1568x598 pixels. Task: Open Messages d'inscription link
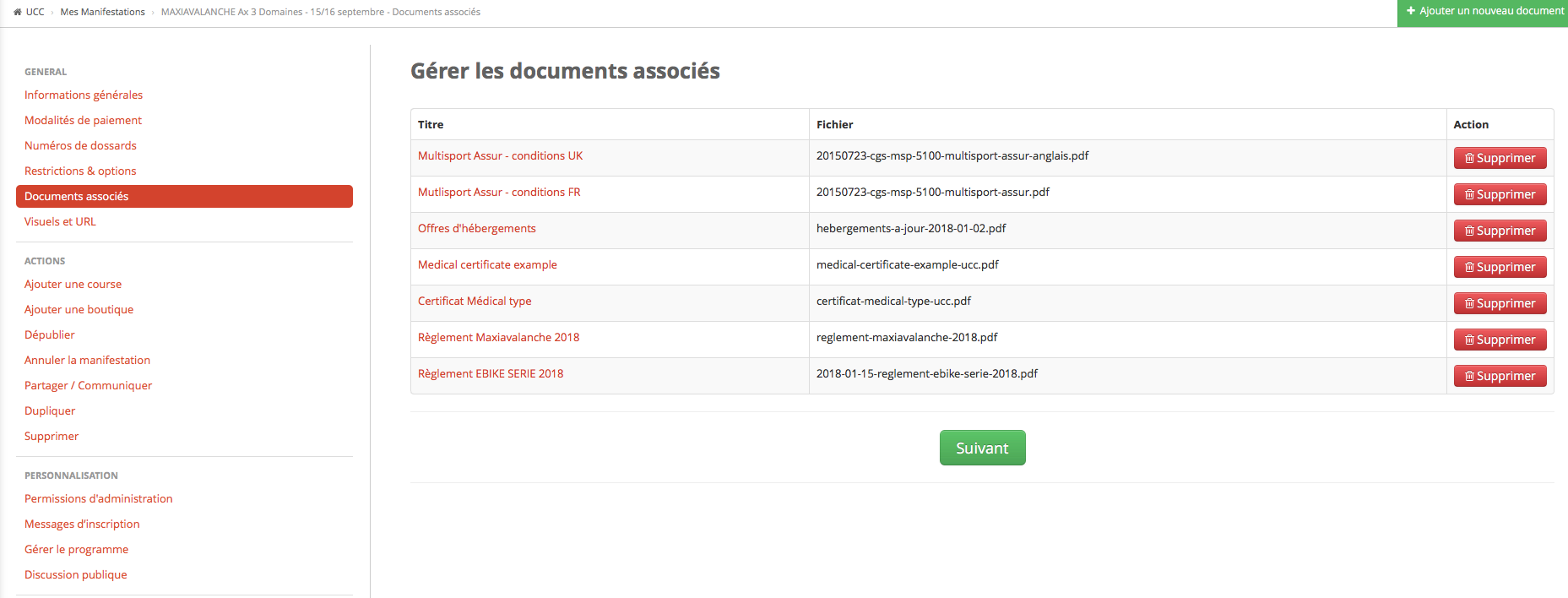[x=82, y=524]
